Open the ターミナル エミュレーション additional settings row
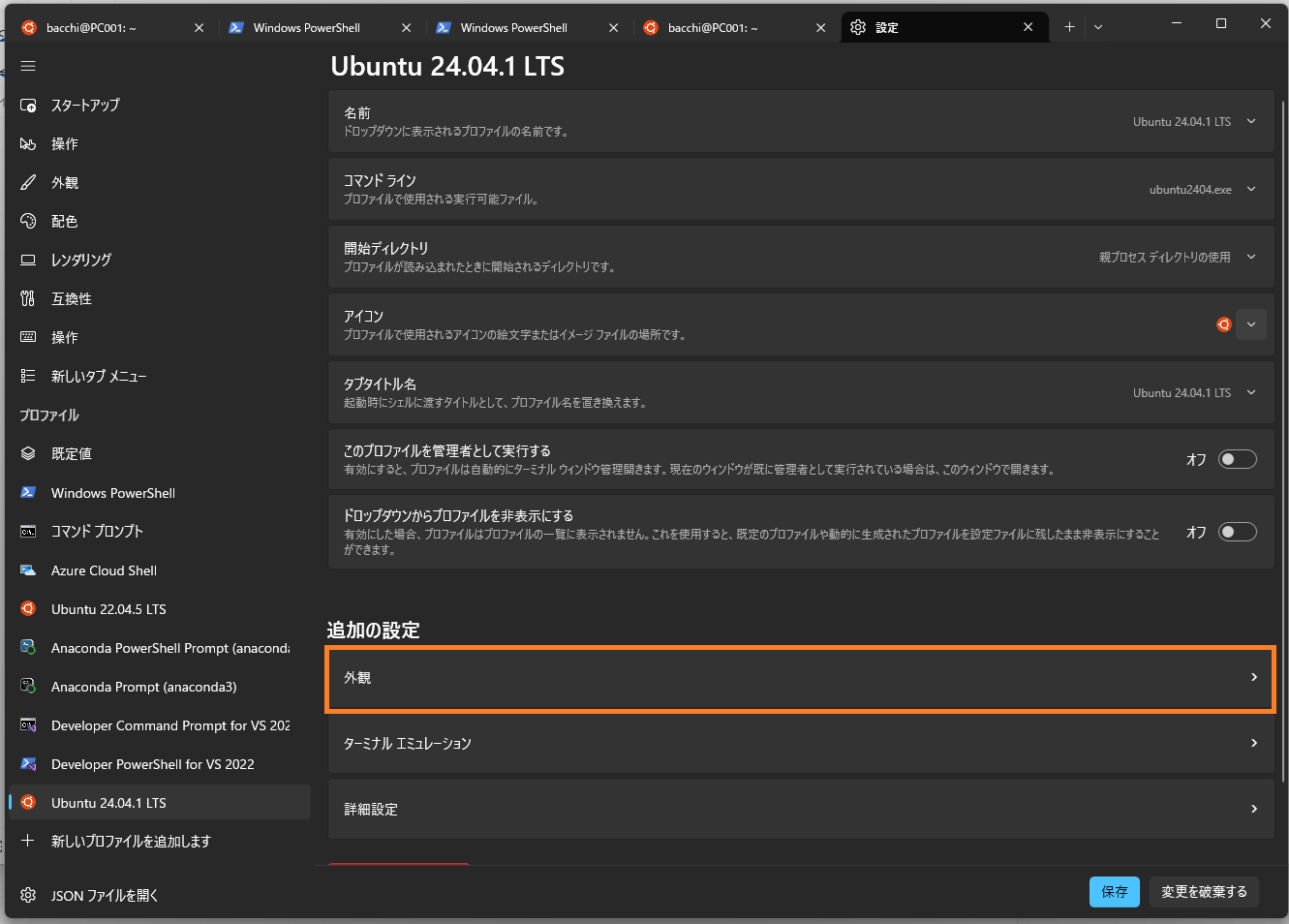Screen dimensions: 1289x924 800,743
